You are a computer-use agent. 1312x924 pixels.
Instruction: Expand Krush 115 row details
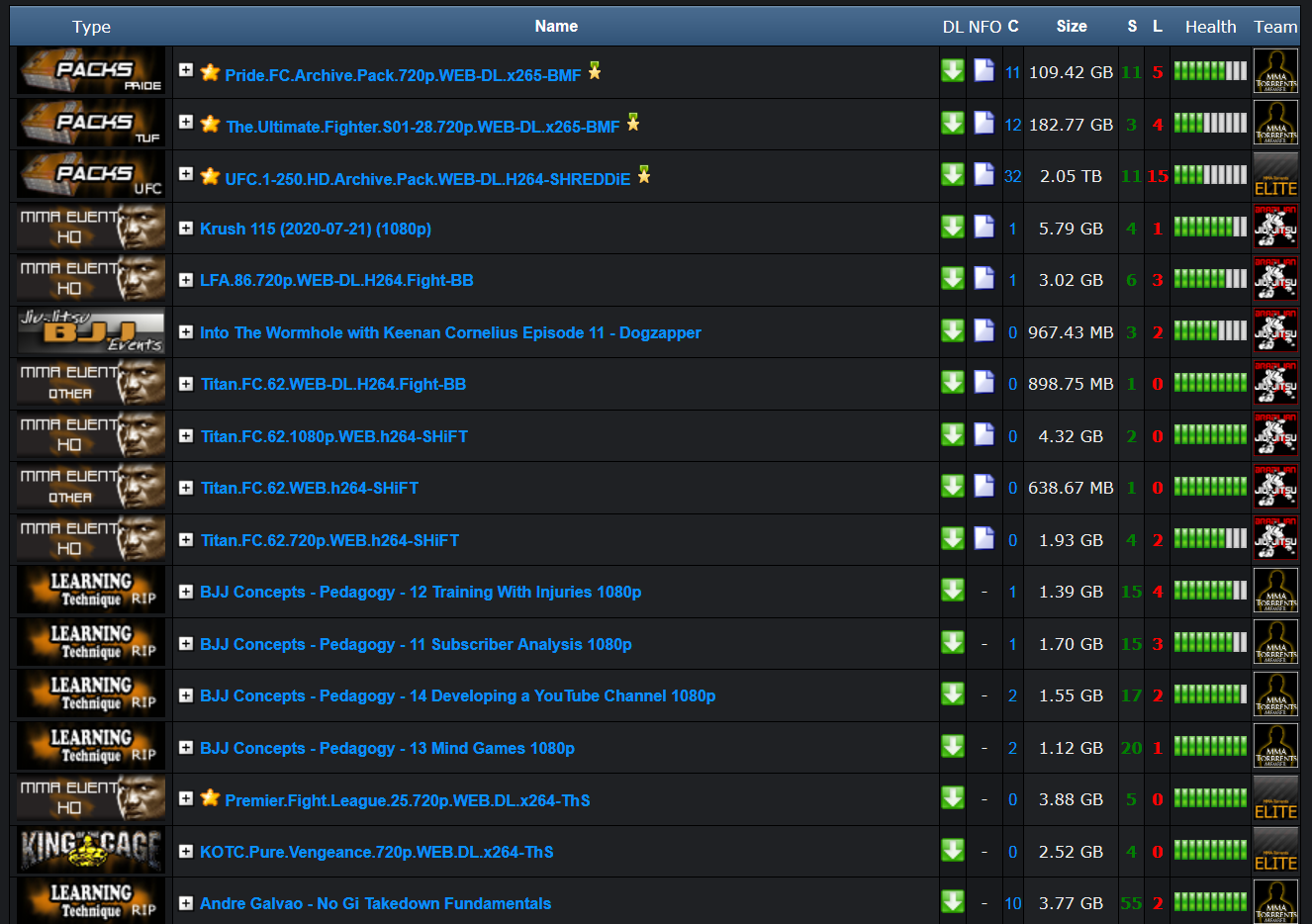point(186,228)
